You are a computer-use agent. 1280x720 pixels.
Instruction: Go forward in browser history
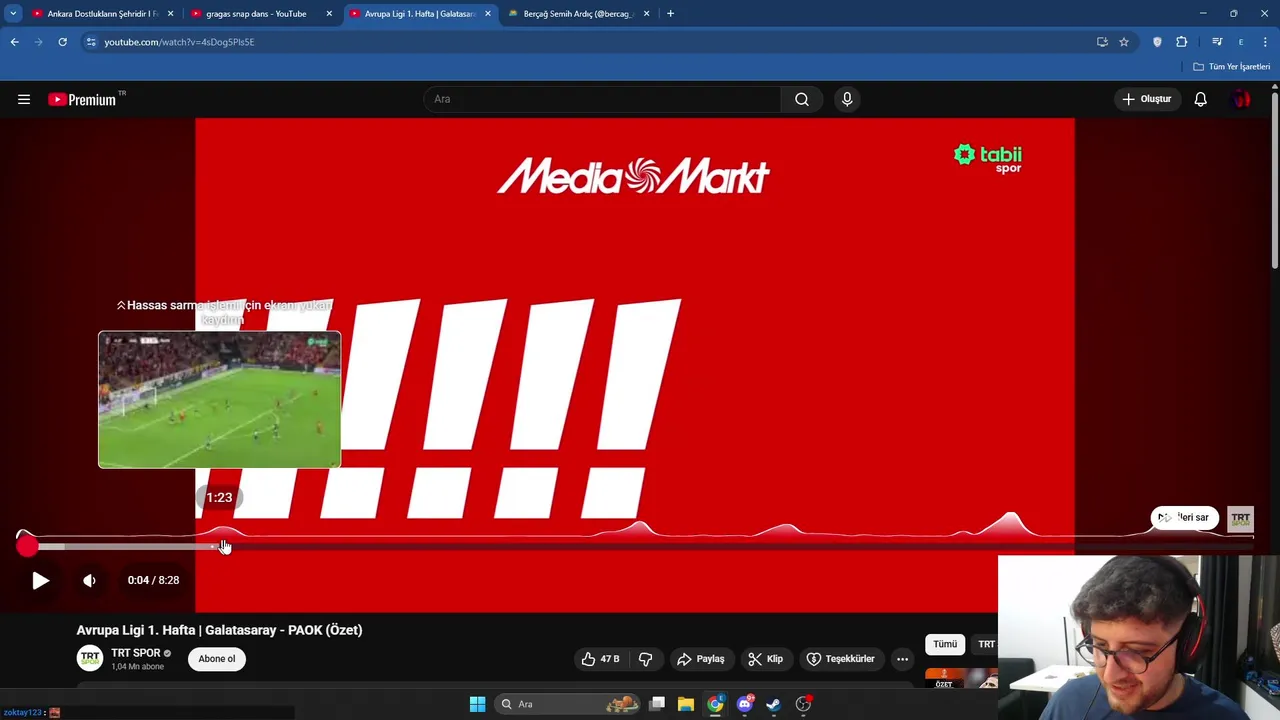point(38,42)
